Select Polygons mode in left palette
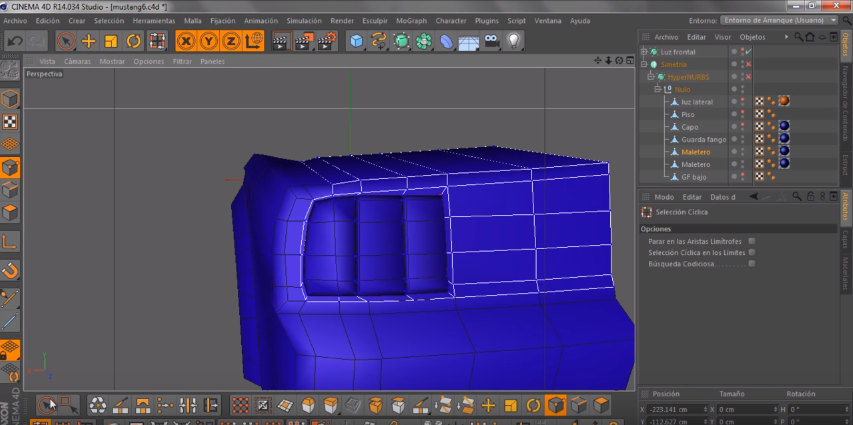 (10, 213)
